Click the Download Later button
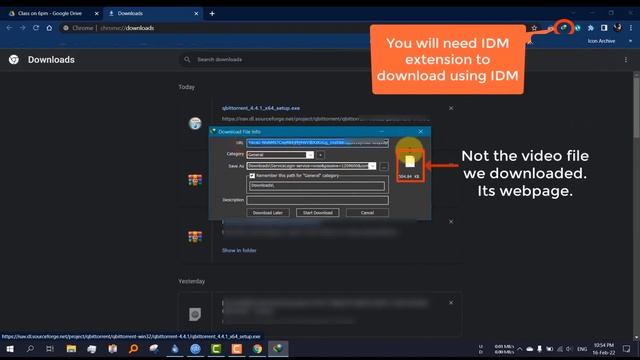 [268, 213]
